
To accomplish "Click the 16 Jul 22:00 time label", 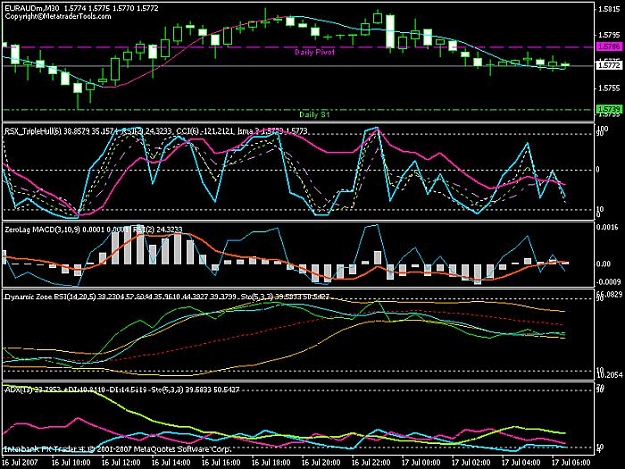I will click(371, 463).
